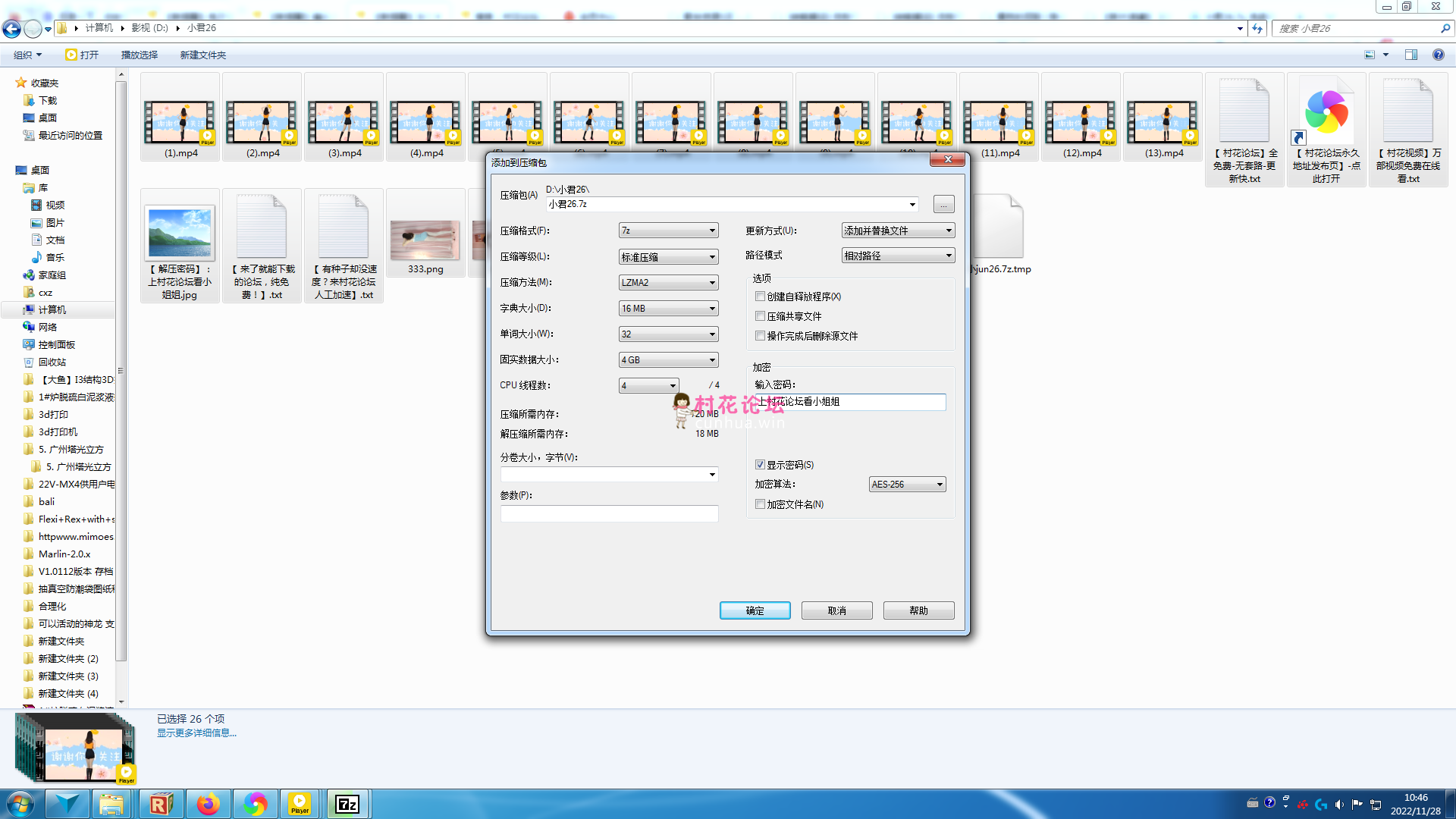The width and height of the screenshot is (1456, 819).
Task: Uncheck the show password checkbox
Action: click(x=760, y=465)
